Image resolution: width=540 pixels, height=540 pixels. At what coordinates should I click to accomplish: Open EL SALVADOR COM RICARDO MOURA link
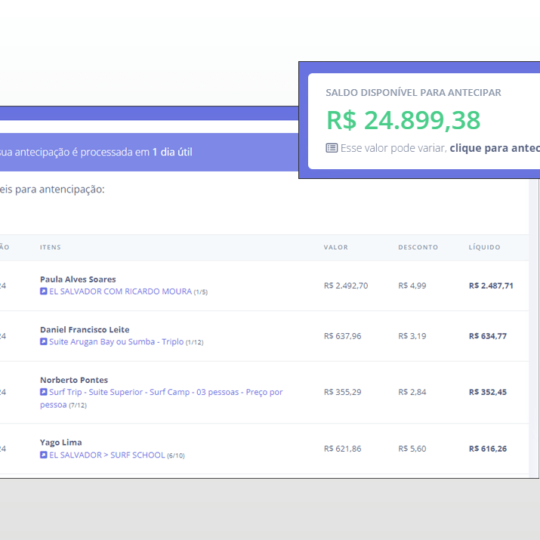click(x=121, y=291)
